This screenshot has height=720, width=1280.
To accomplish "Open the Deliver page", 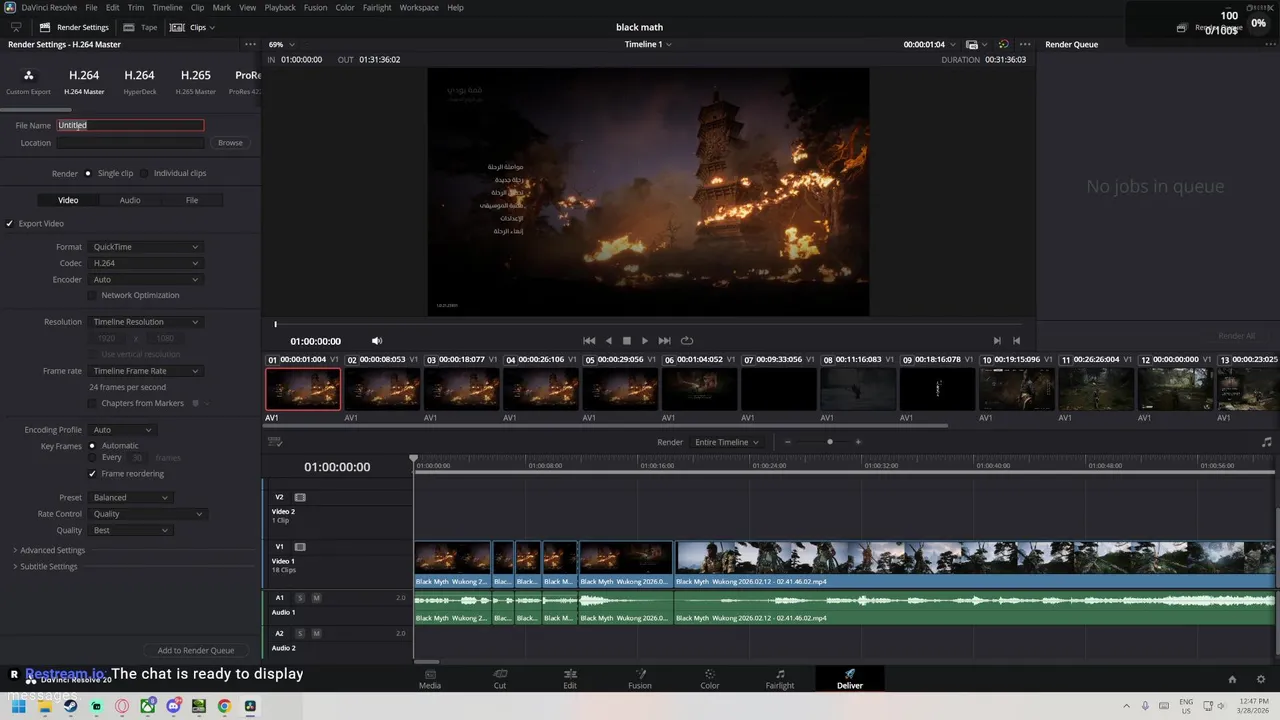I will coord(850,679).
